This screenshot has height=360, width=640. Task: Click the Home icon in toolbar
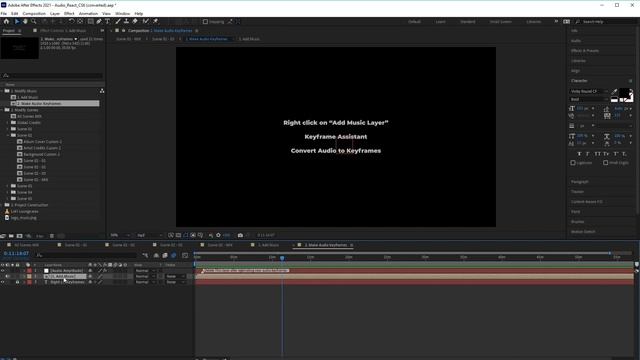[x=6, y=21]
